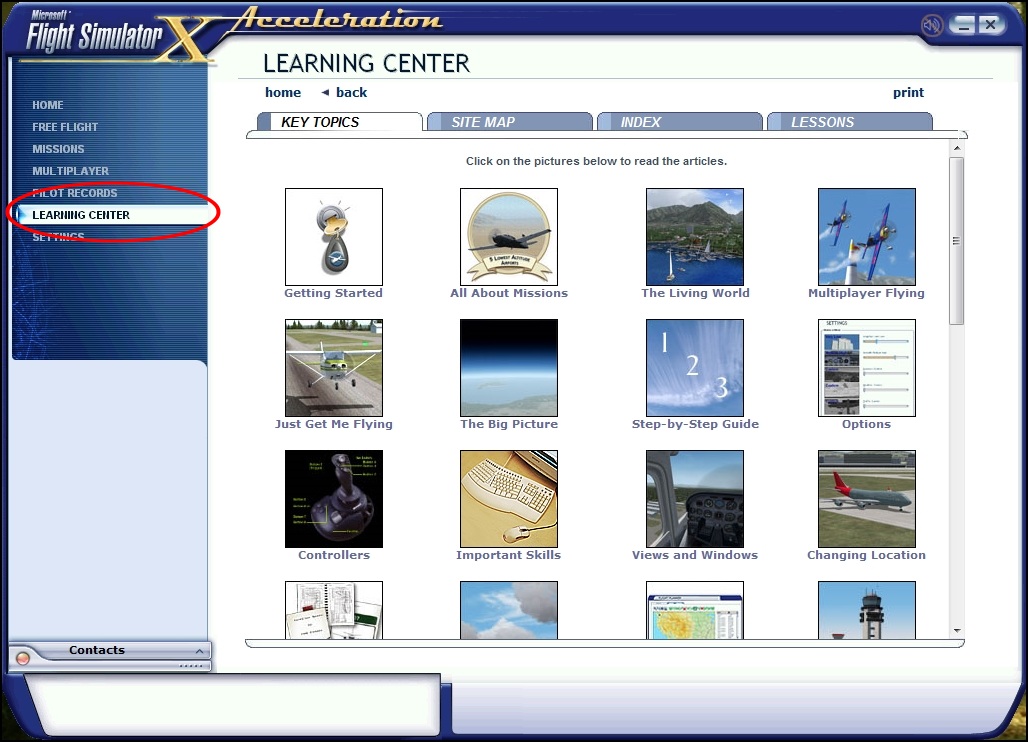
Task: Click the home link
Action: pos(283,92)
